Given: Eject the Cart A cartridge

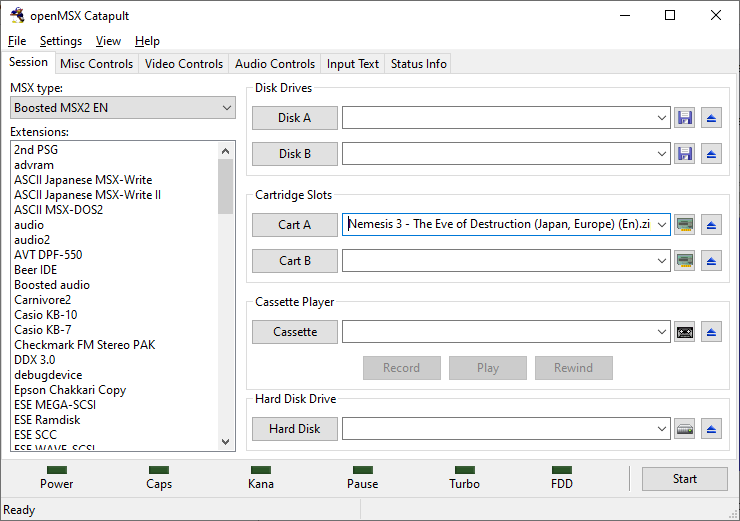Looking at the screenshot, I should click(x=711, y=225).
